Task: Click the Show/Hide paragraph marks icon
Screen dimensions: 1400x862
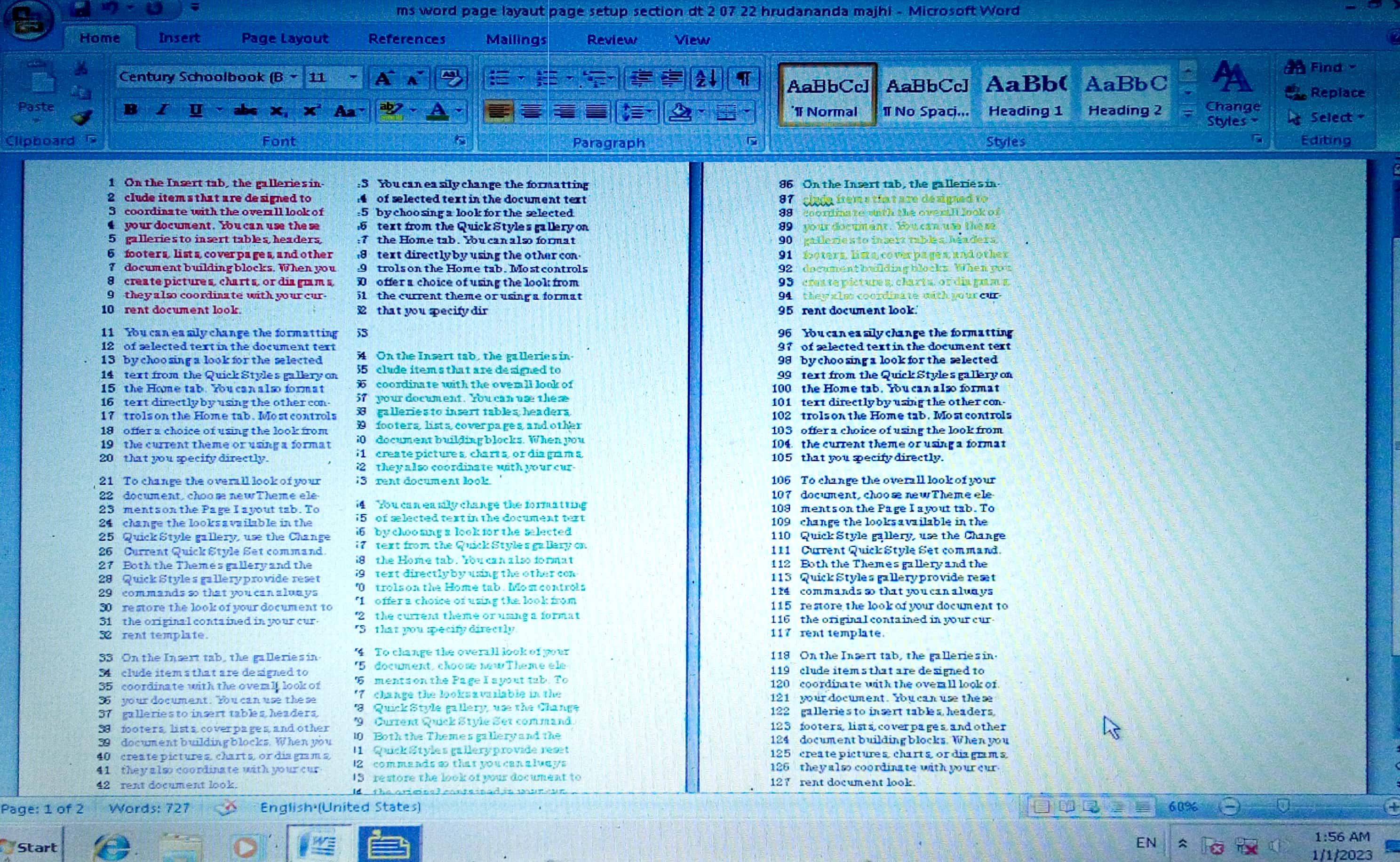Action: (743, 79)
